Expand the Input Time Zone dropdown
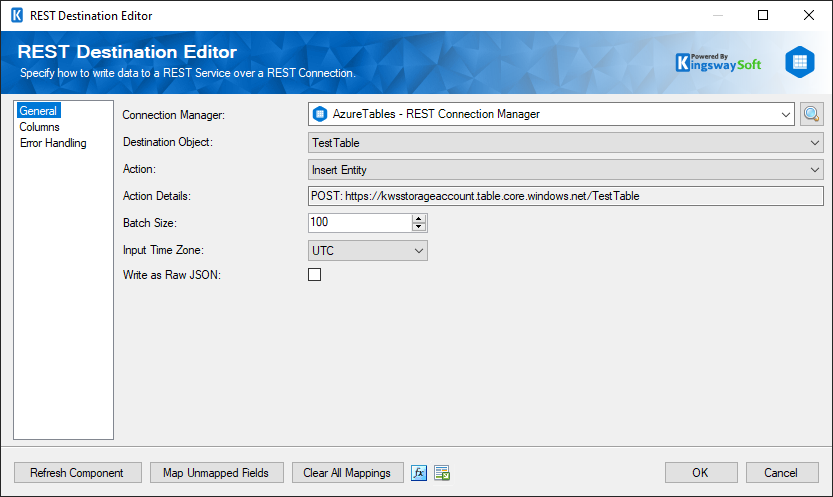833x497 pixels. coord(419,251)
